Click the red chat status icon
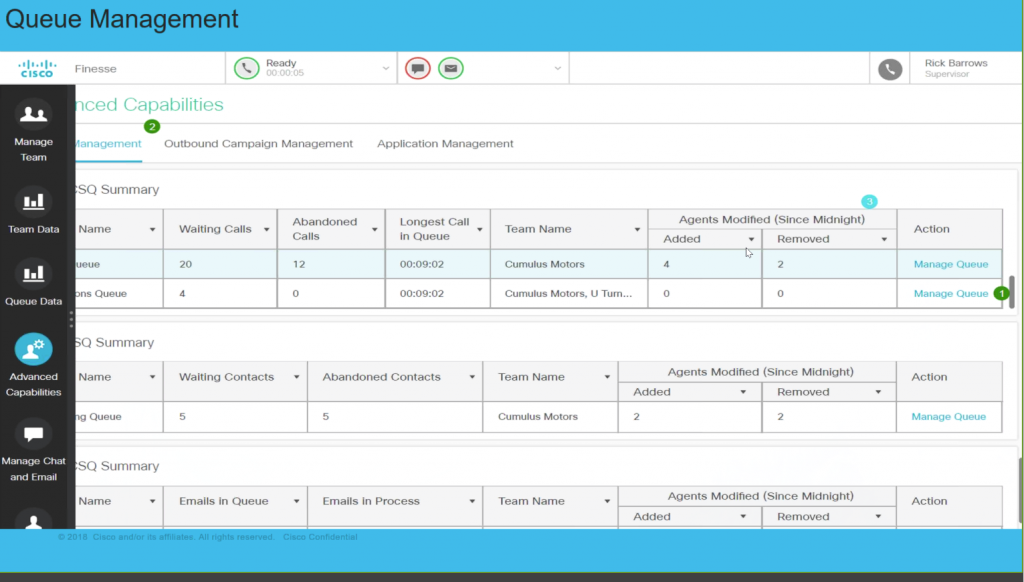Image resolution: width=1024 pixels, height=582 pixels. pos(416,68)
